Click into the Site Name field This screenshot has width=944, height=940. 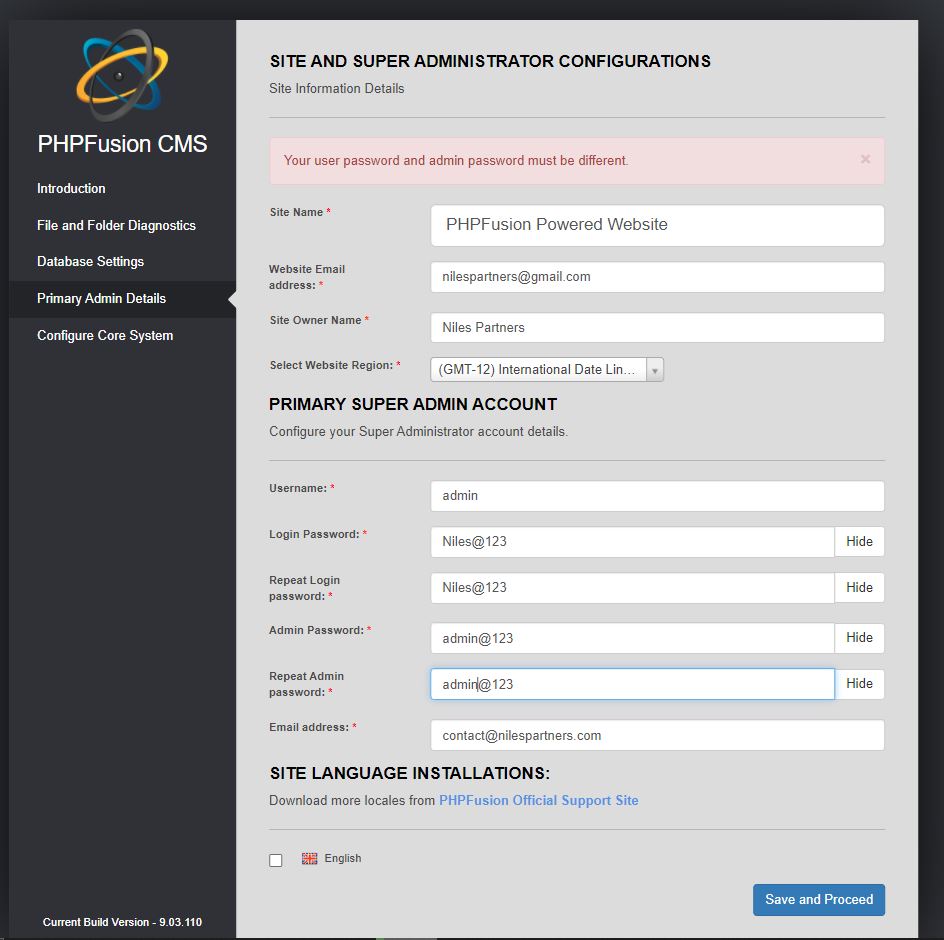tap(657, 225)
